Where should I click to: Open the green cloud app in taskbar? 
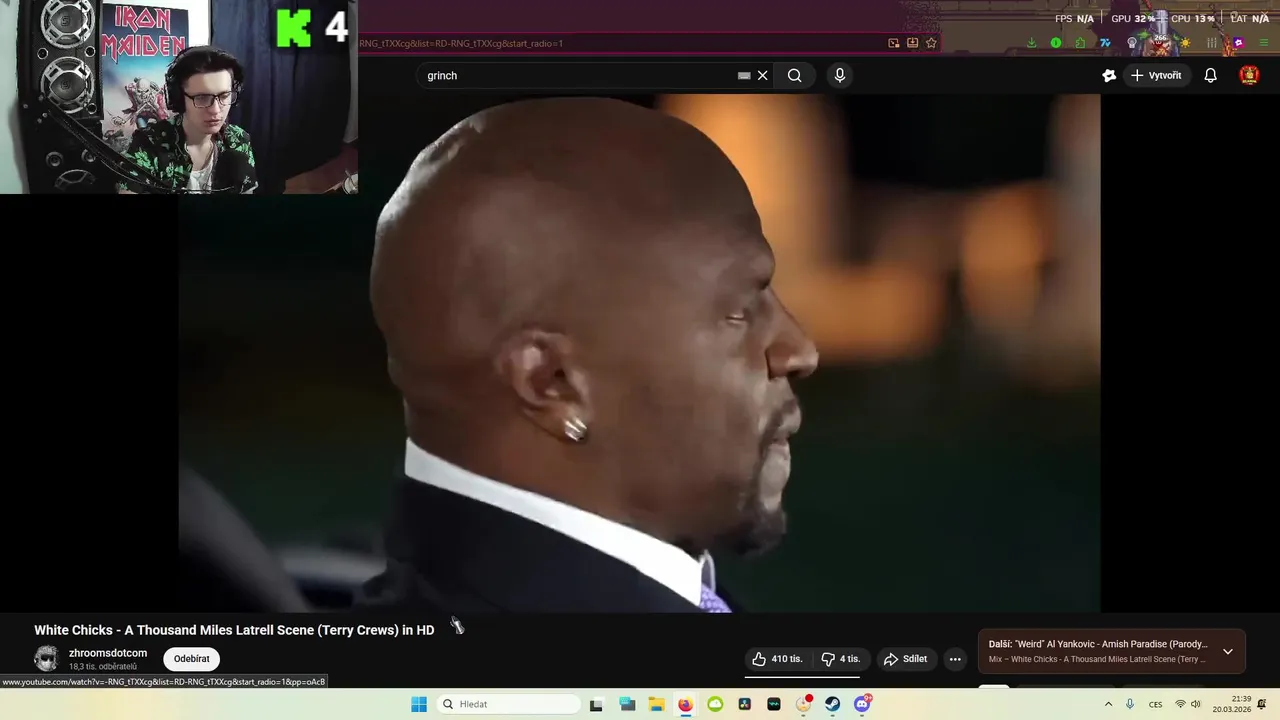tap(715, 704)
